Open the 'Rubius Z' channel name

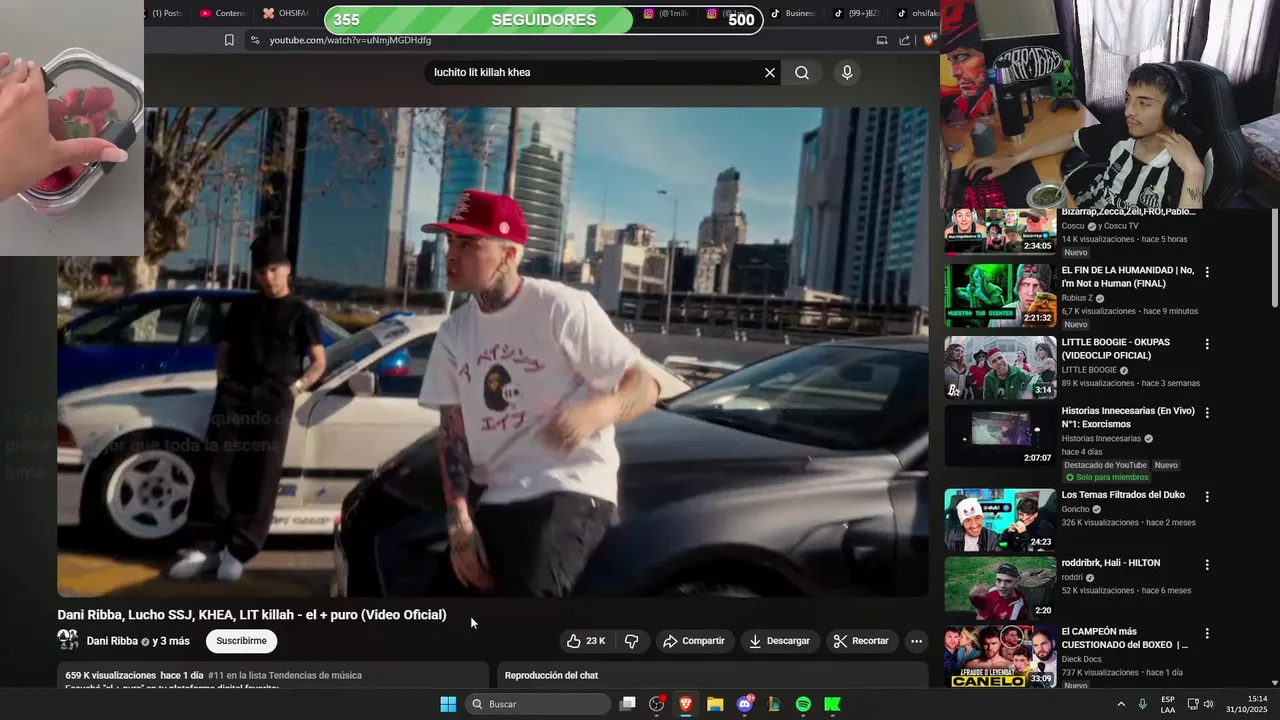coord(1077,298)
